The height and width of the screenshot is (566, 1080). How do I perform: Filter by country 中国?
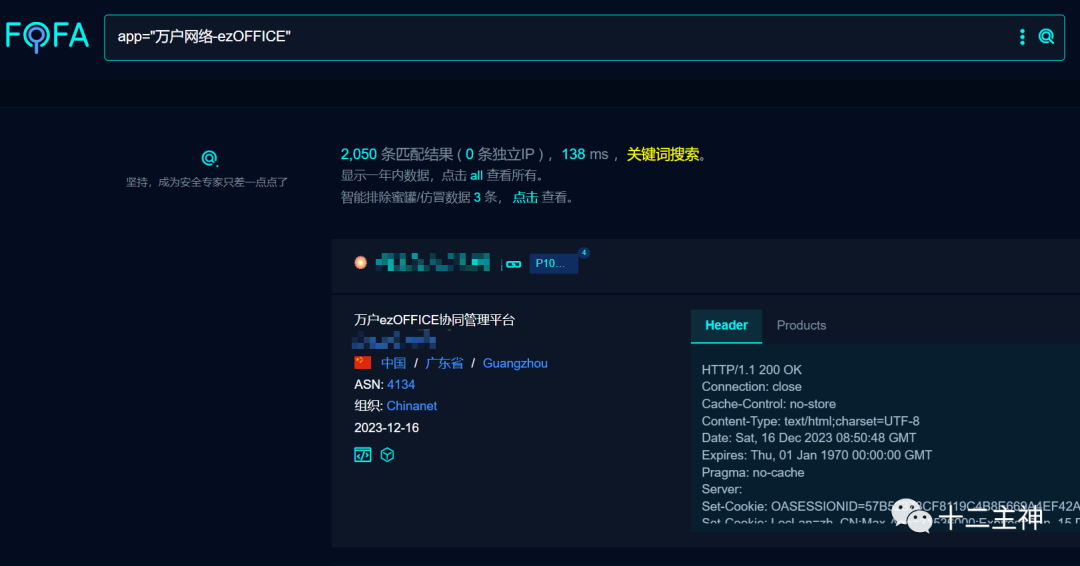coord(393,363)
